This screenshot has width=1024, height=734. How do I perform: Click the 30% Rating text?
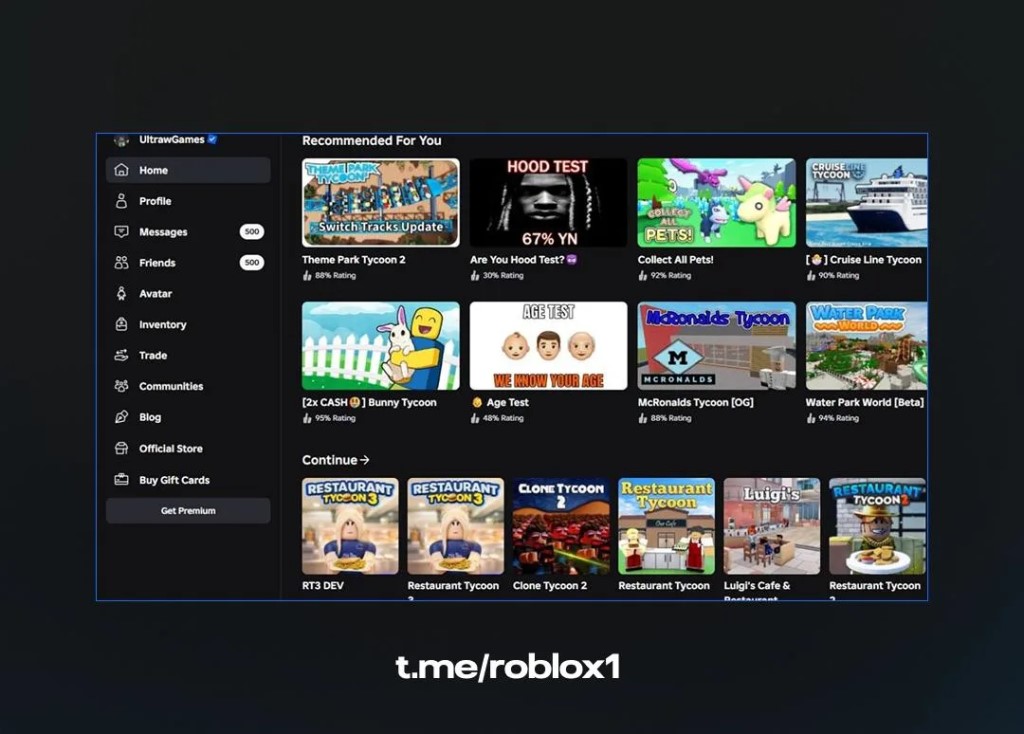coord(503,276)
